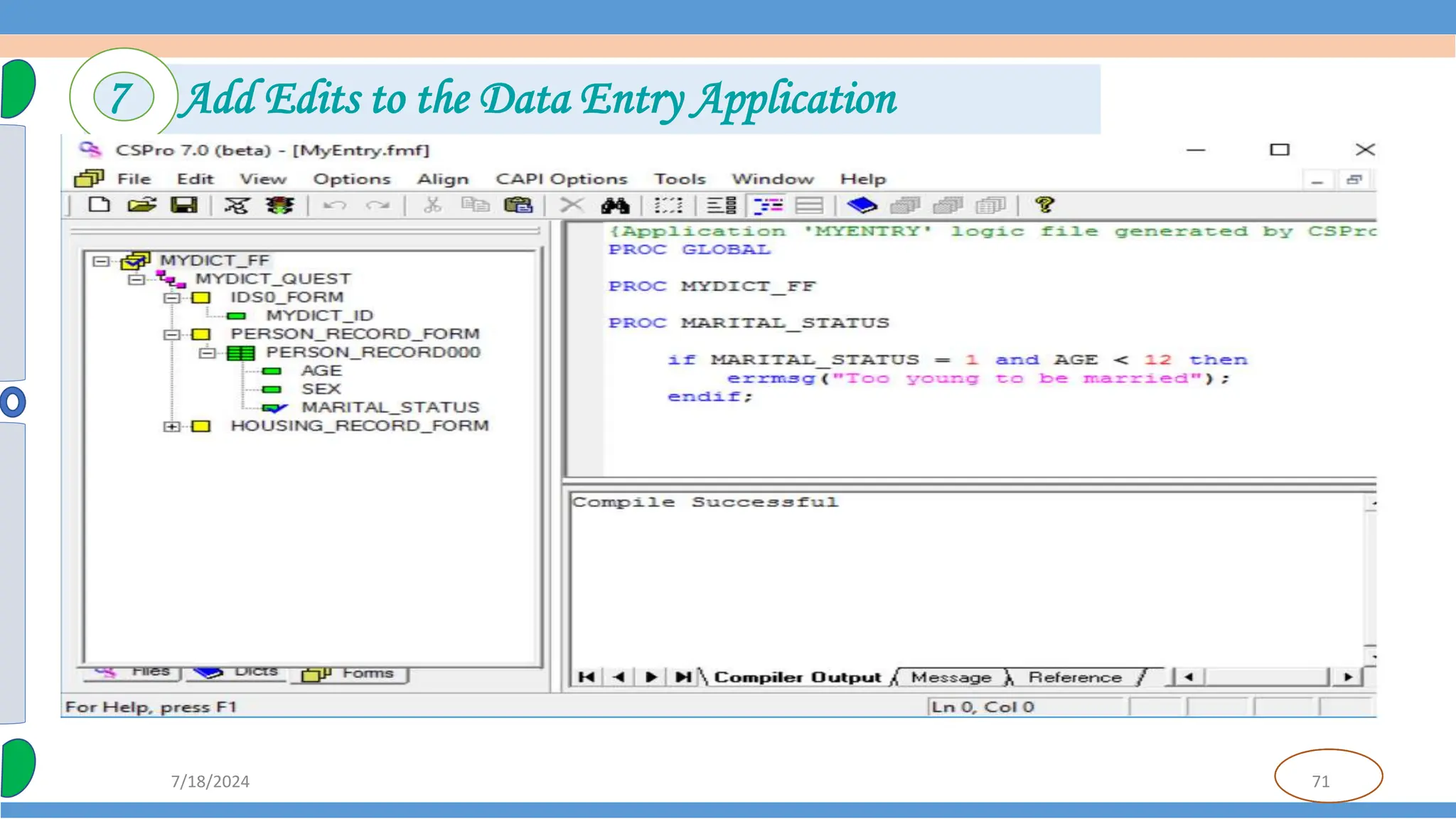Collapse the MYDICT_FF tree root
The width and height of the screenshot is (1456, 819).
click(x=101, y=261)
